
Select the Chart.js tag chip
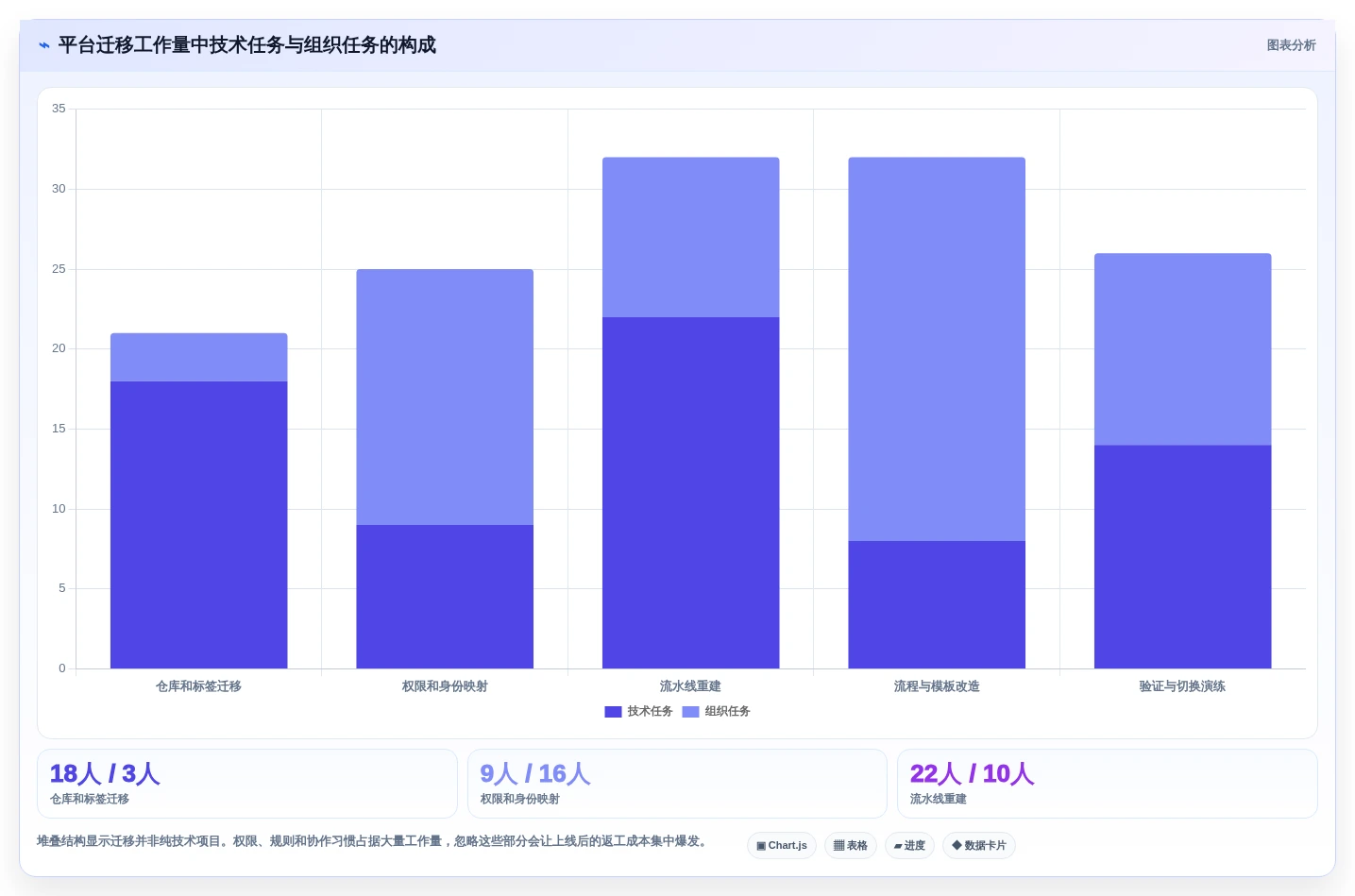coord(782,846)
